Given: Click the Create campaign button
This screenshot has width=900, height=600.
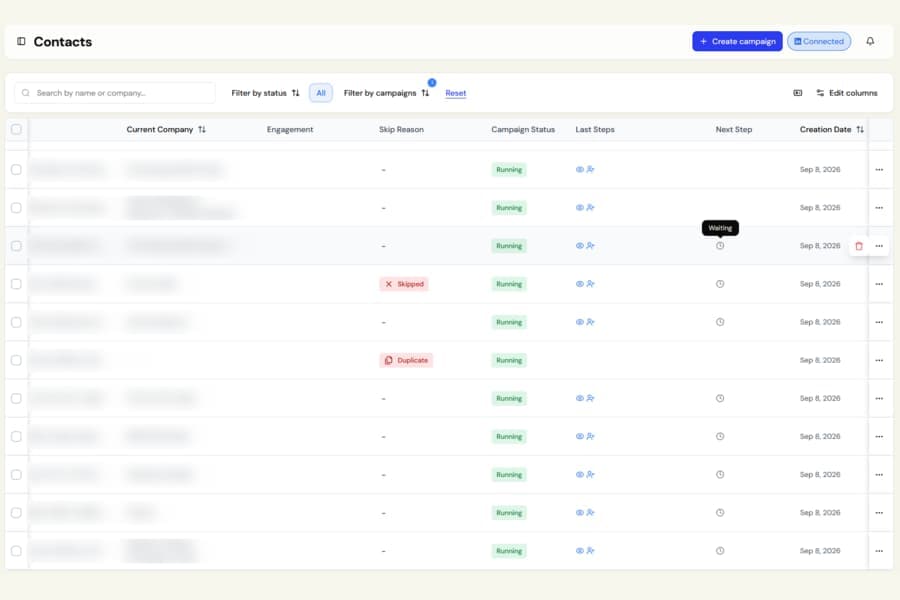Looking at the screenshot, I should point(737,41).
